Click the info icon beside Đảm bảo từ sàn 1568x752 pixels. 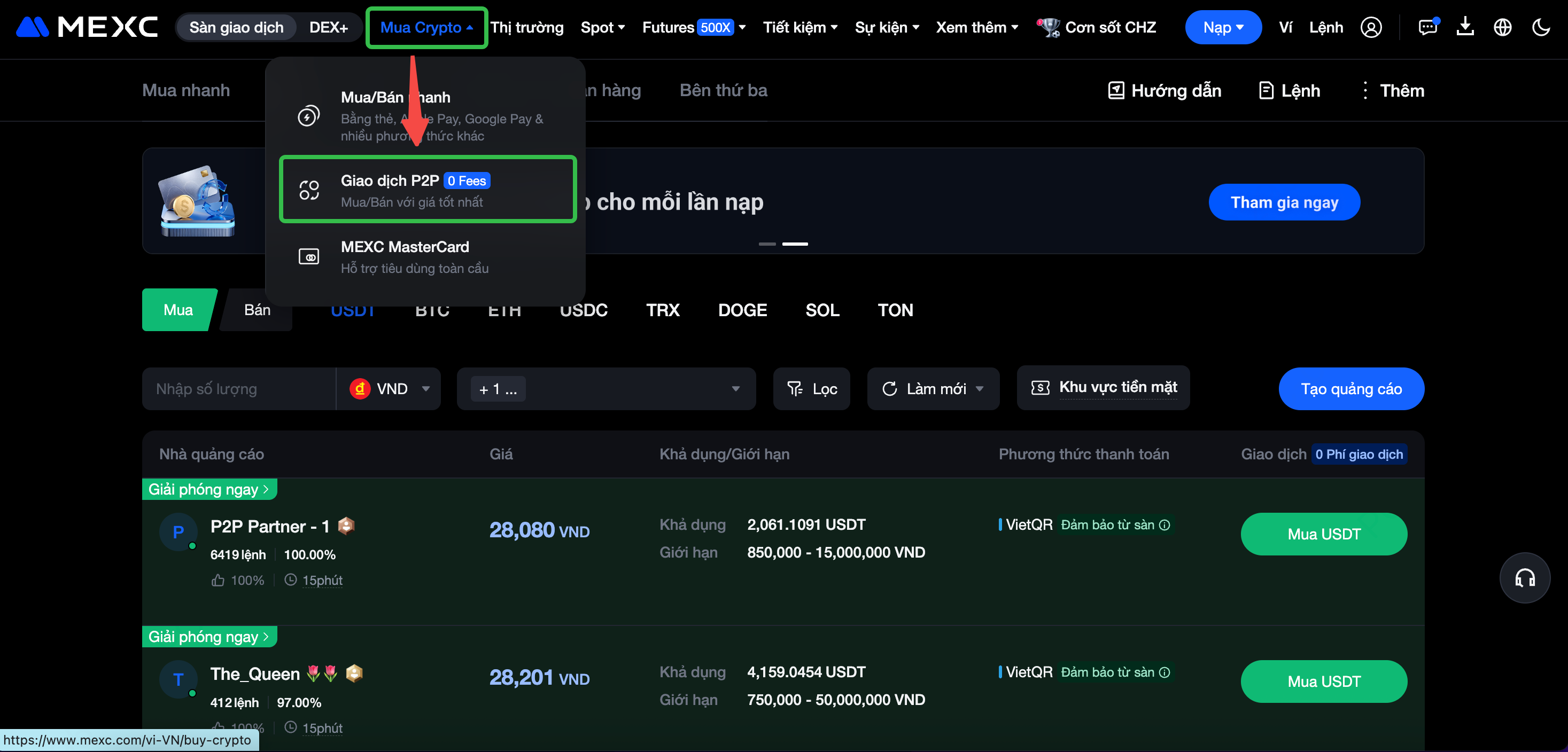pos(1165,524)
